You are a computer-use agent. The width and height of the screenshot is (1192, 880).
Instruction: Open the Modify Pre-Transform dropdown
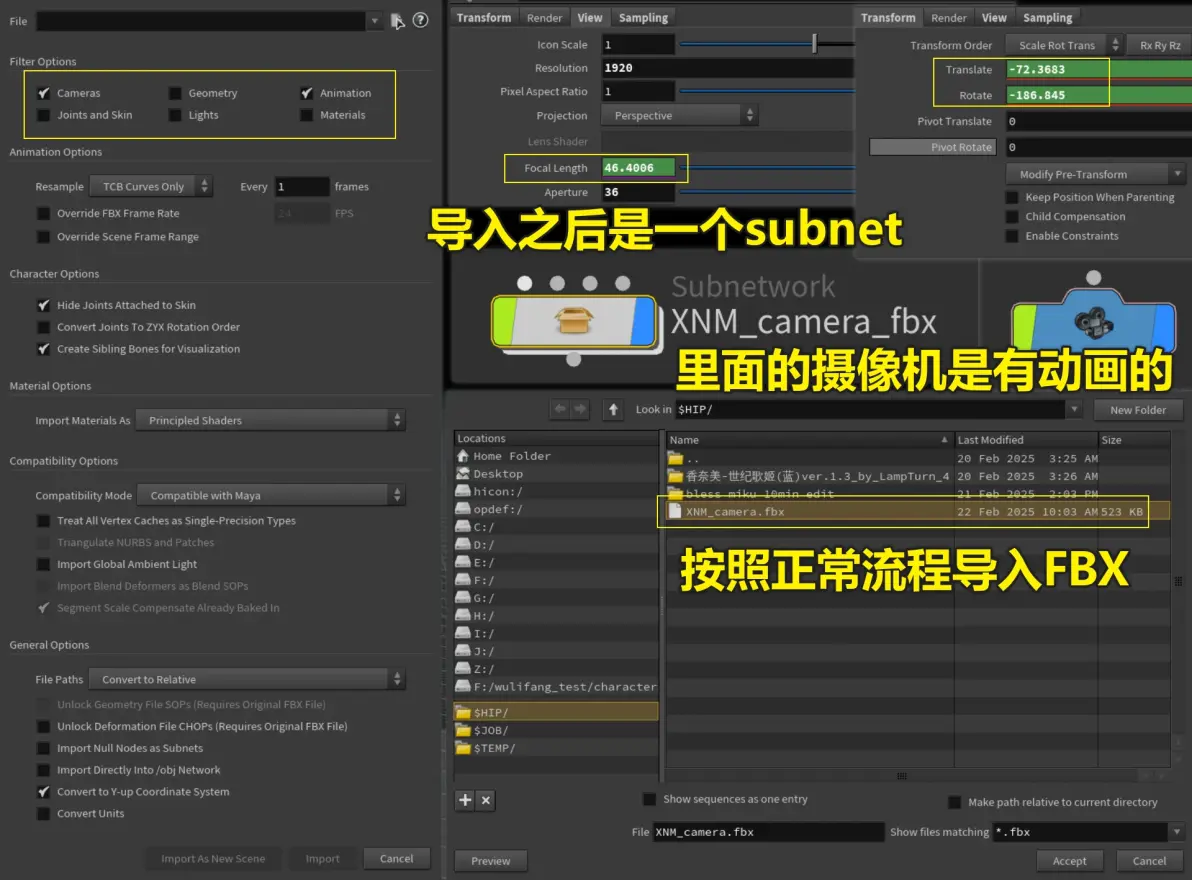[1095, 174]
